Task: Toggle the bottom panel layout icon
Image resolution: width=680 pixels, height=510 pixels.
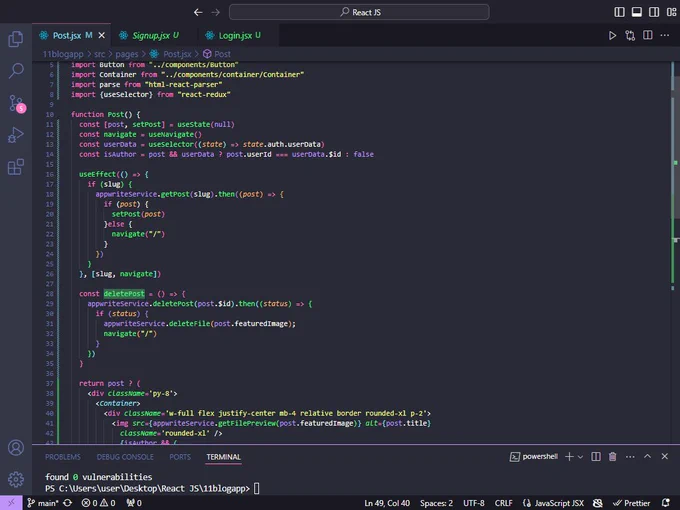Action: (x=637, y=12)
